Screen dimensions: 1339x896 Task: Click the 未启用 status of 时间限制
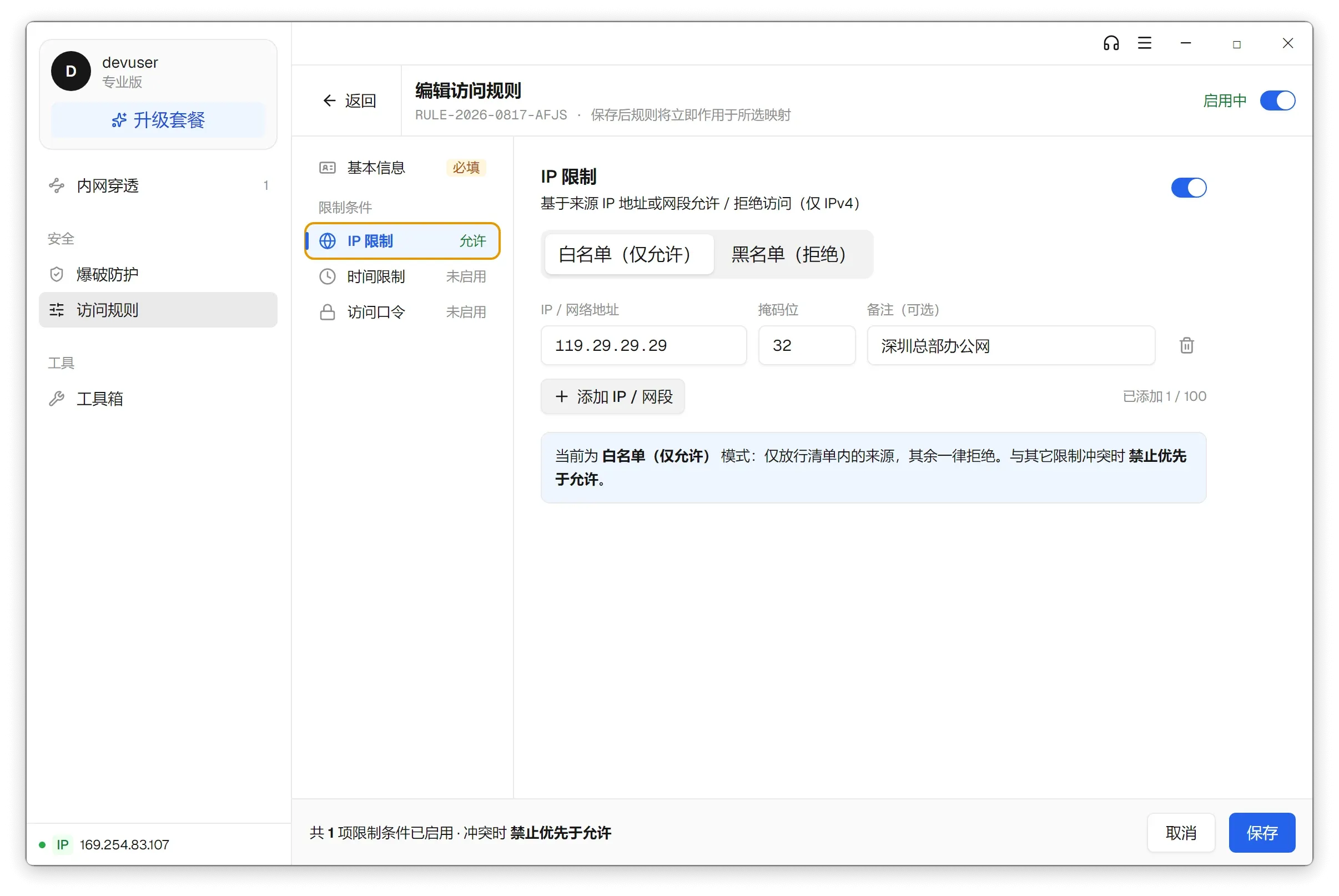pos(466,276)
